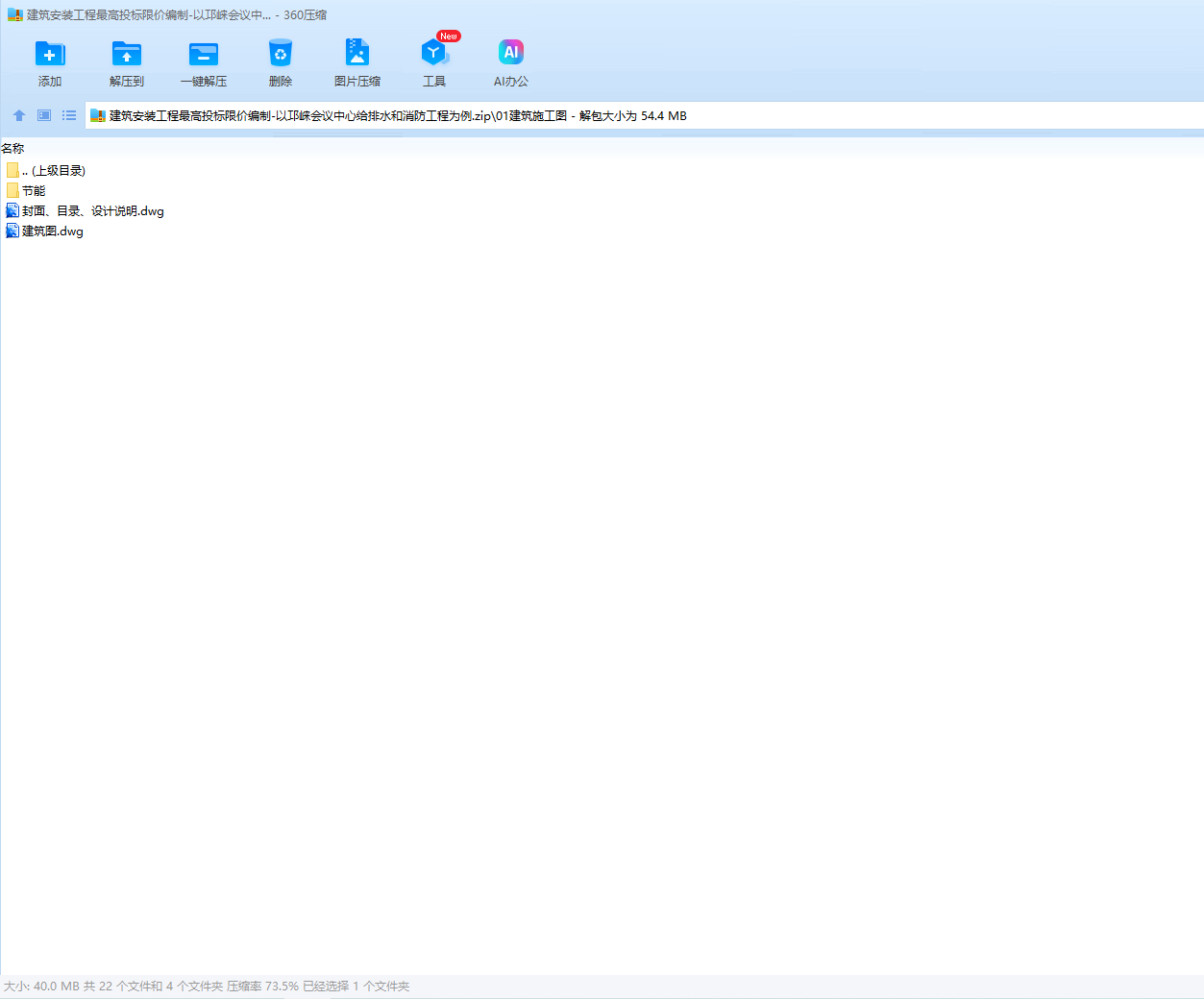
Task: Click the status bar size information text
Action: tap(207, 986)
